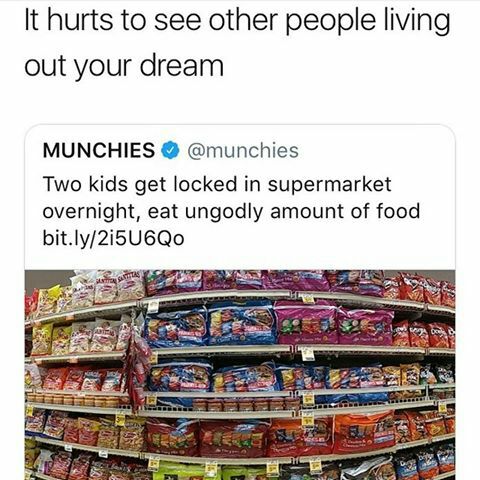The image size is (480, 480).
Task: Open the @munchies handle profile
Action: (x=243, y=150)
